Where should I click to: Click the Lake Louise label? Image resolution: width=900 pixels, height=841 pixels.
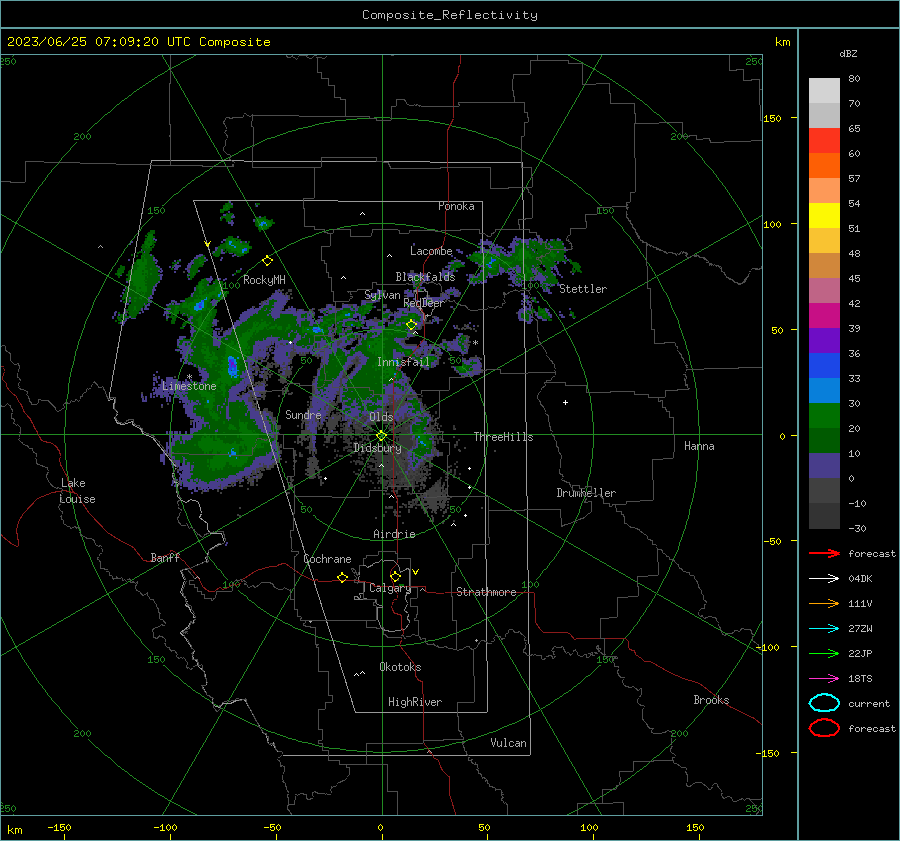click(77, 491)
